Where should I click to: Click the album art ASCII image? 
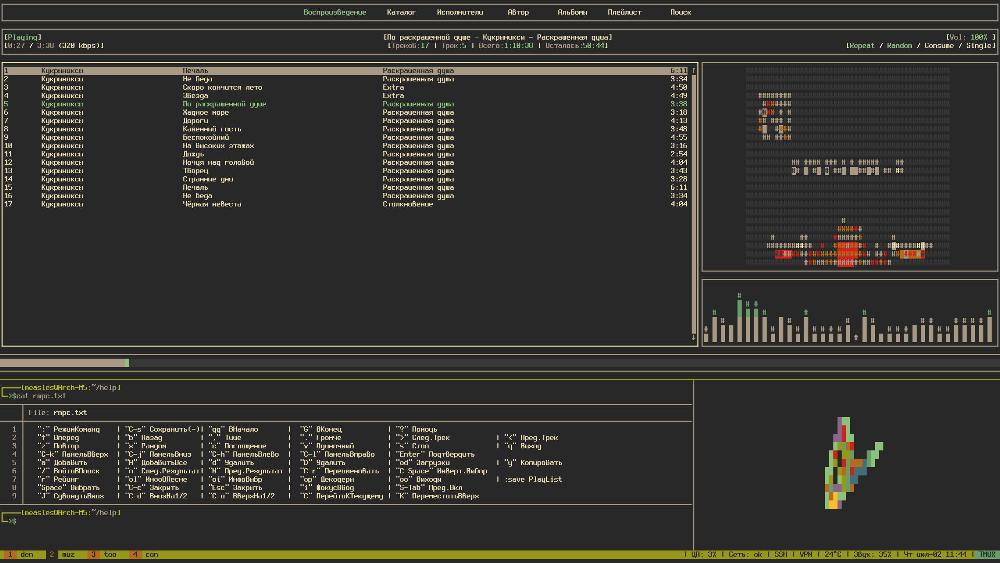(848, 166)
